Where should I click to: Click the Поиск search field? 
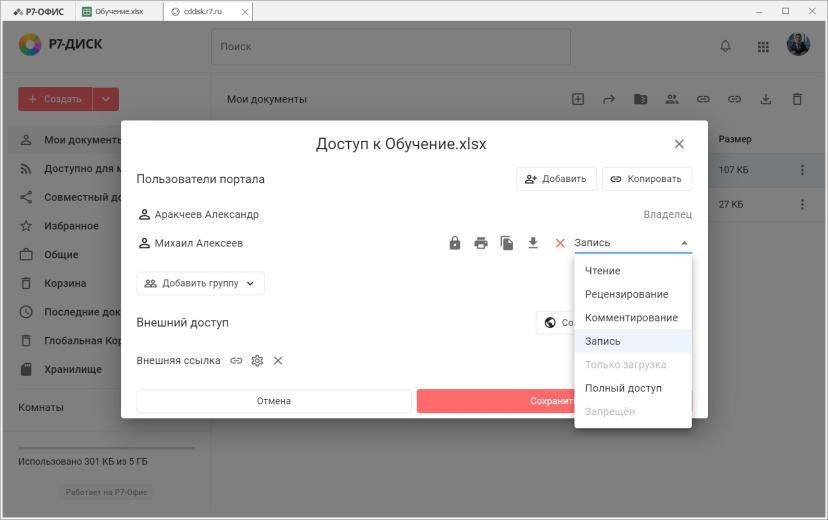pyautogui.click(x=391, y=46)
